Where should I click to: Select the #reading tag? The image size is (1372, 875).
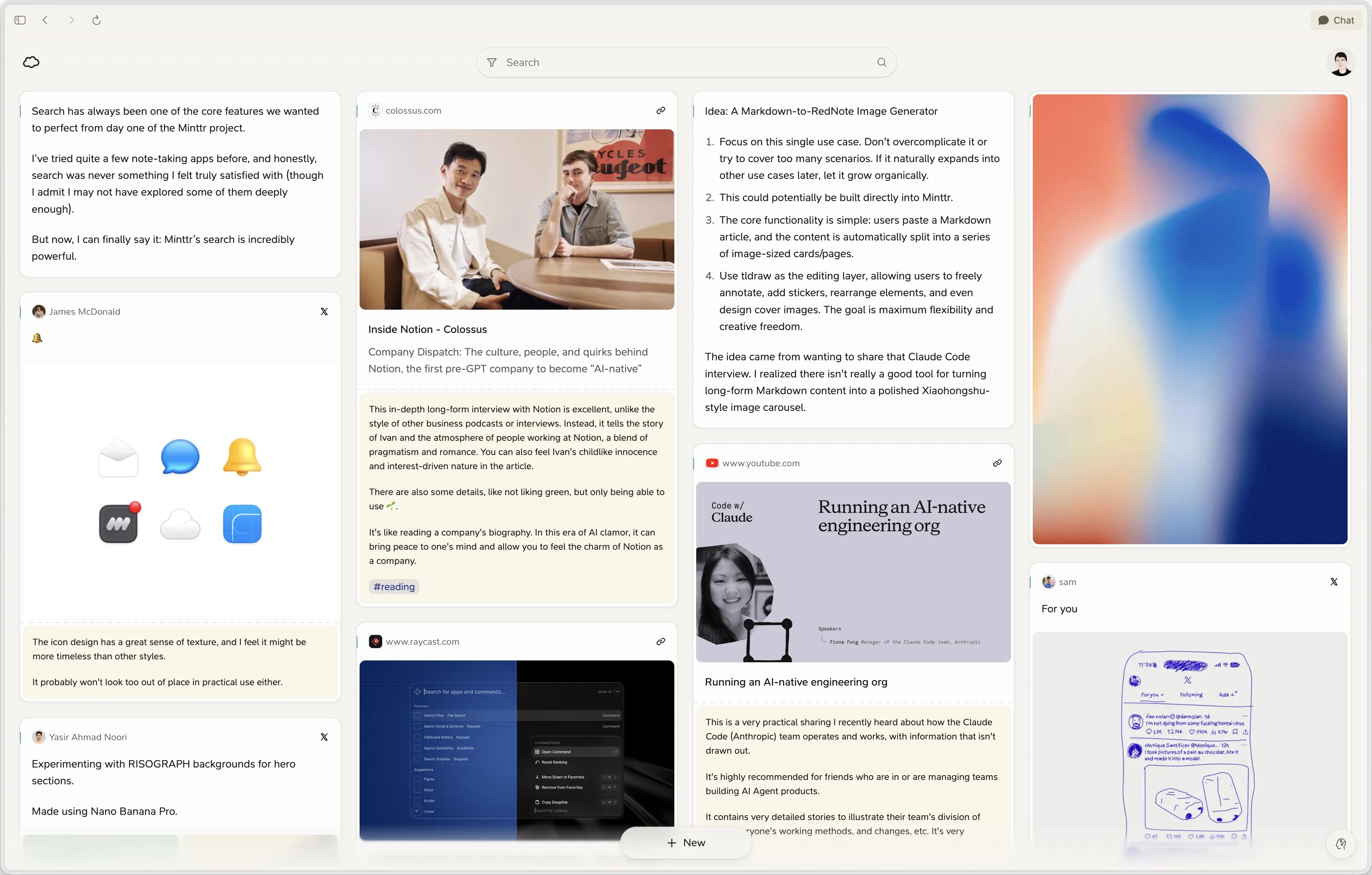pyautogui.click(x=394, y=587)
